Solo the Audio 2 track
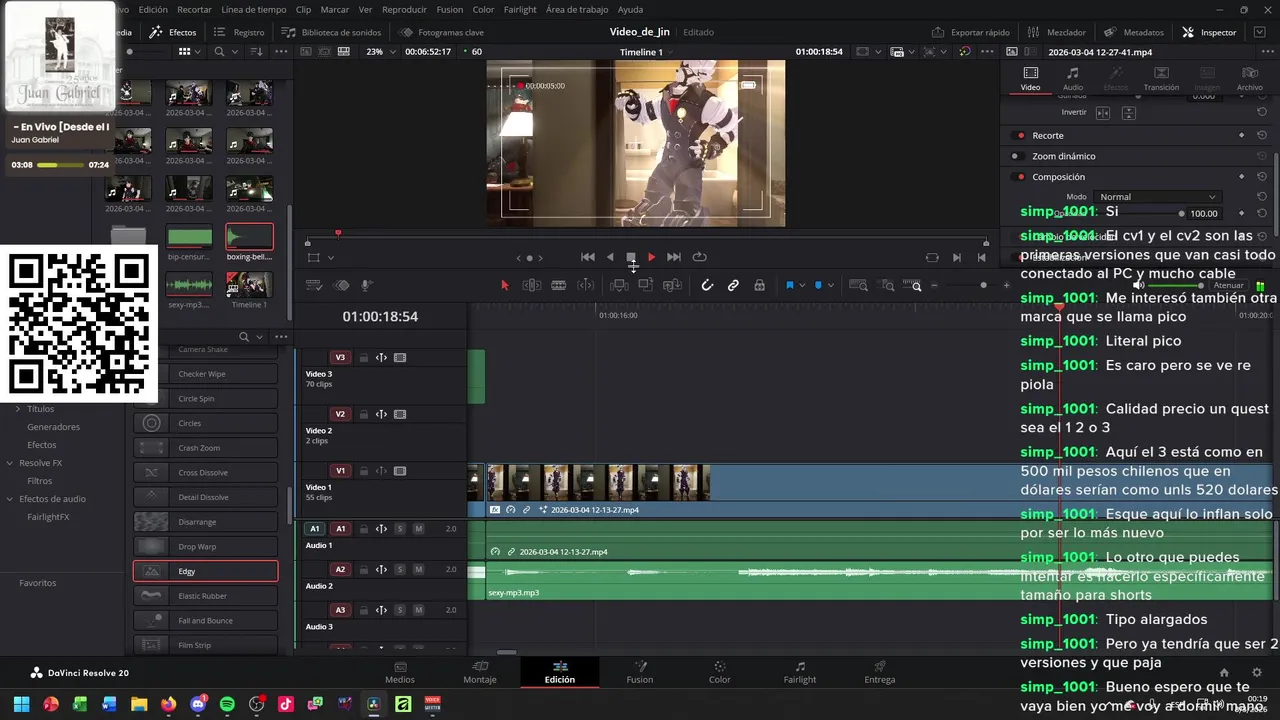The image size is (1280, 720). 400,570
